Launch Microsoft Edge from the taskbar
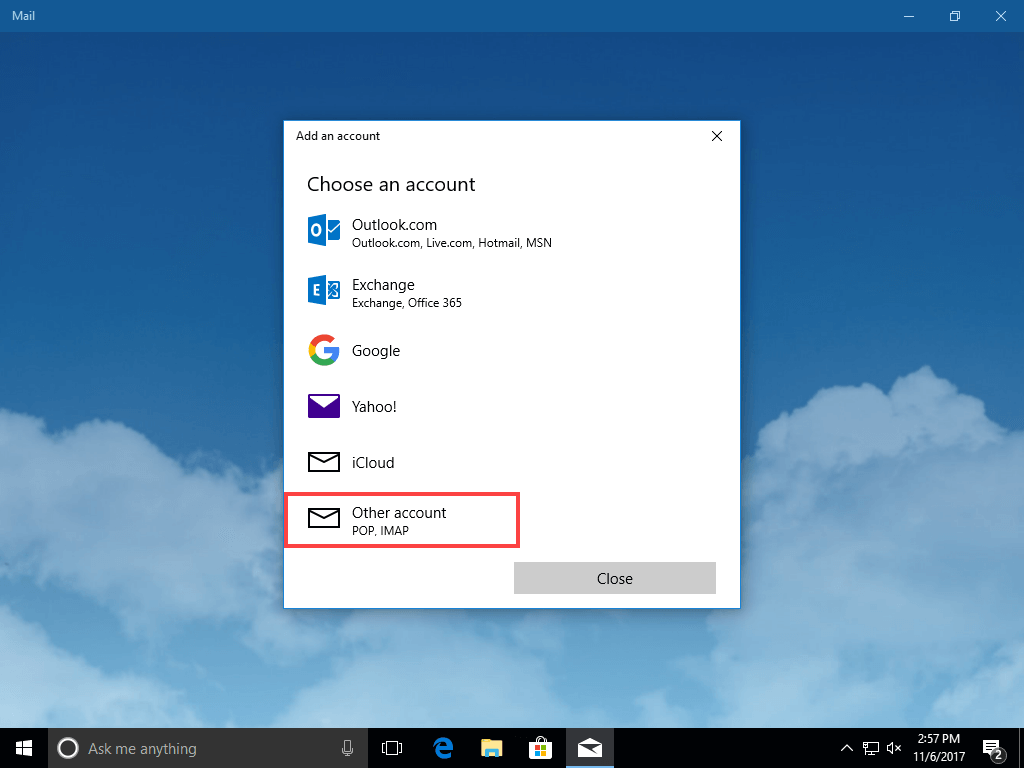The image size is (1024, 768). [x=443, y=748]
